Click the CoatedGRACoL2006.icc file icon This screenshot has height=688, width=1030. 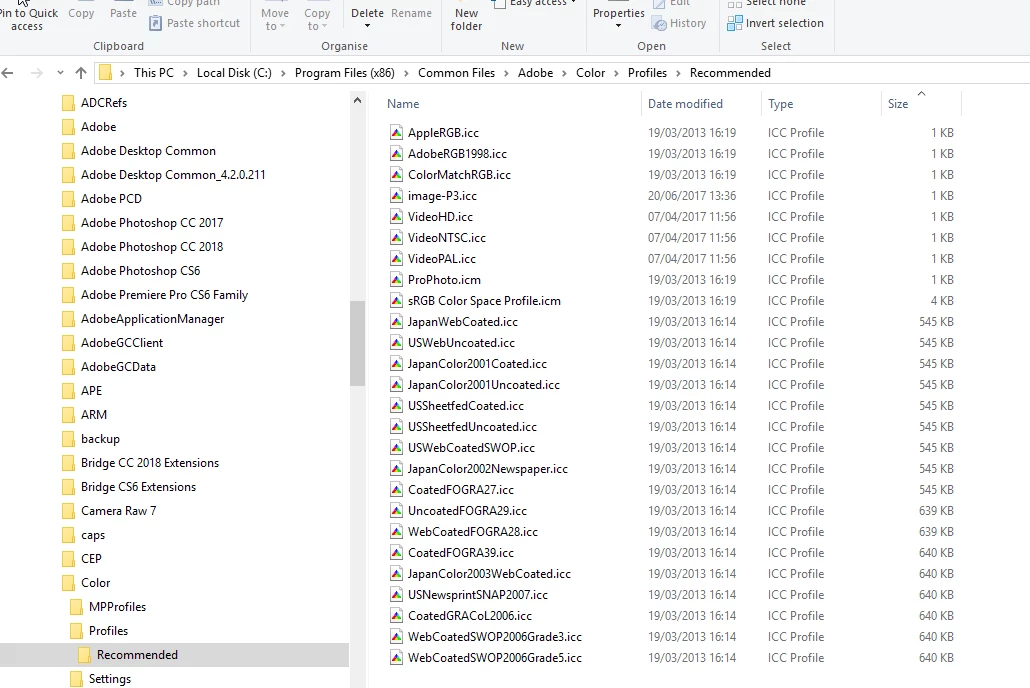(x=396, y=616)
